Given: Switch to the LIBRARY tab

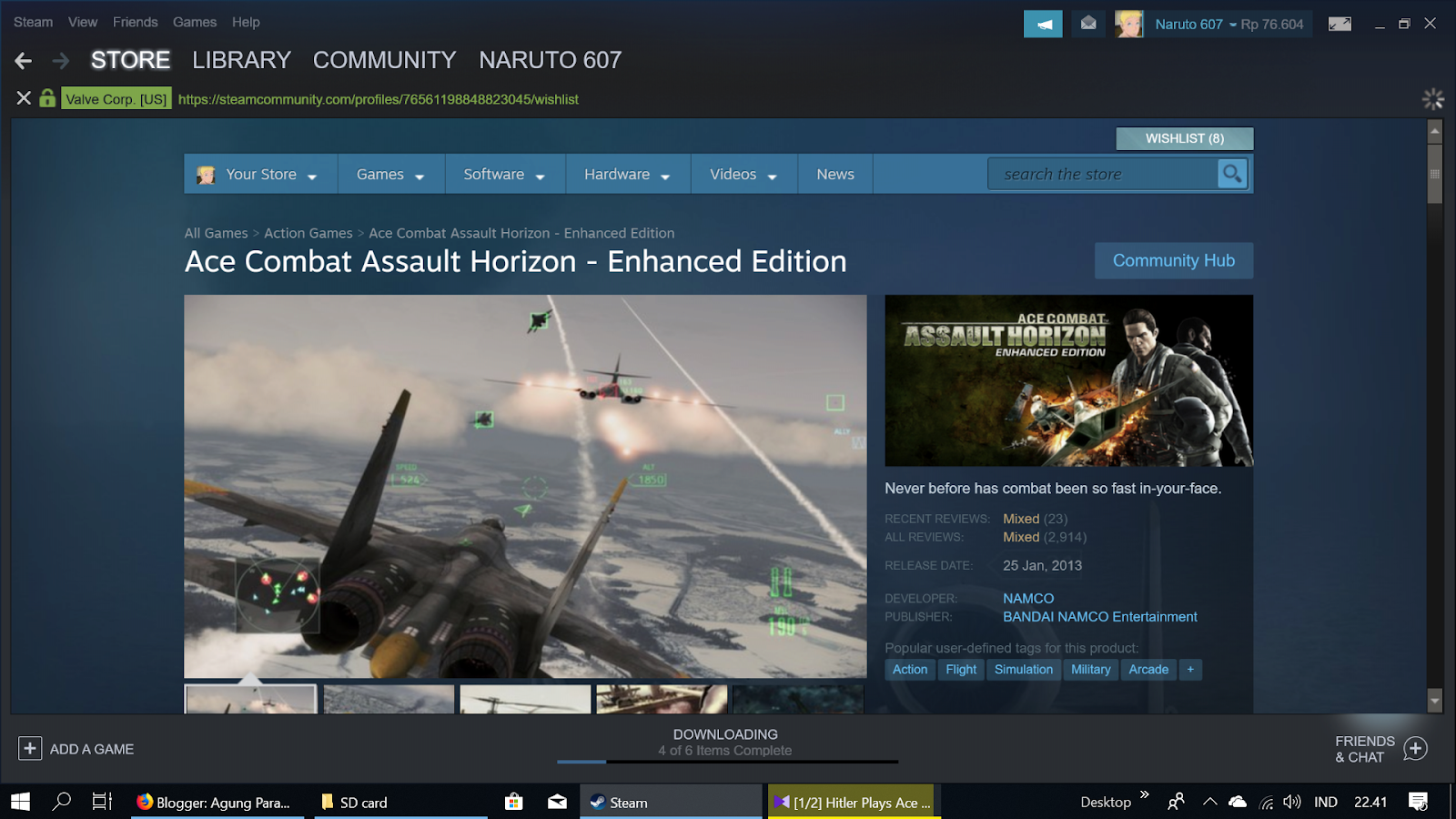Looking at the screenshot, I should point(241,60).
